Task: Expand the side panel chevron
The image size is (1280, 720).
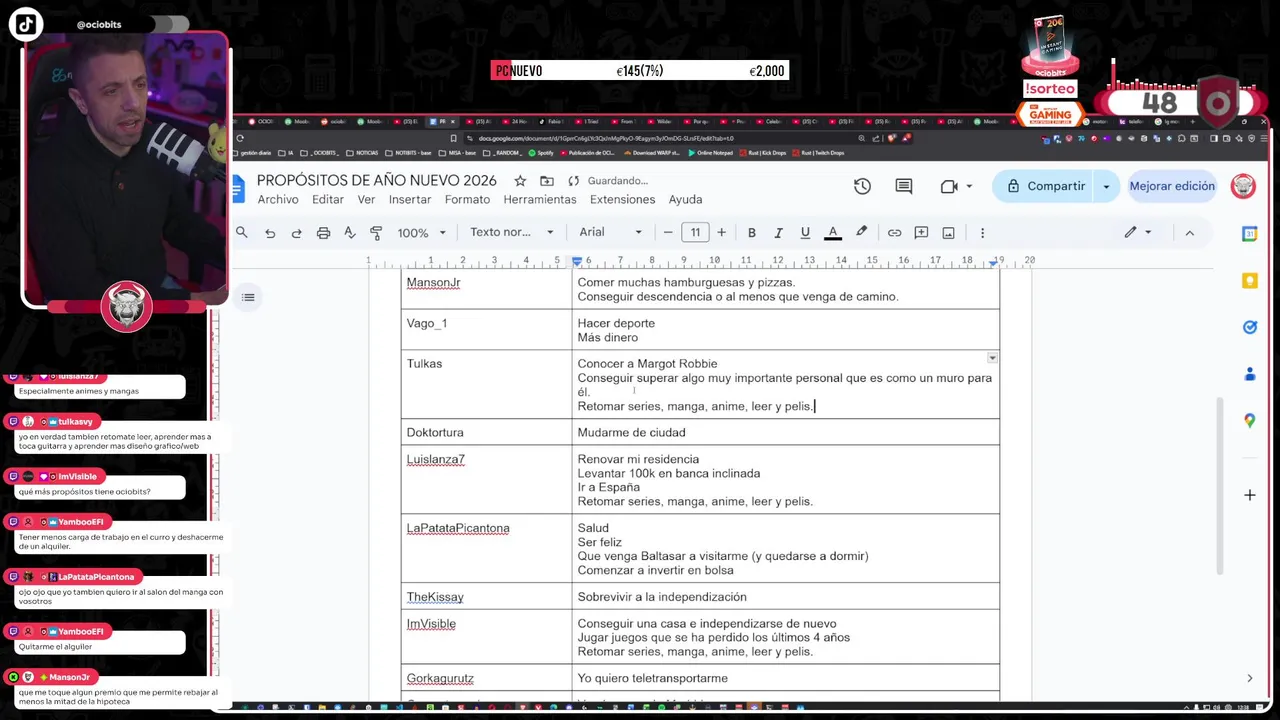Action: [x=1249, y=678]
